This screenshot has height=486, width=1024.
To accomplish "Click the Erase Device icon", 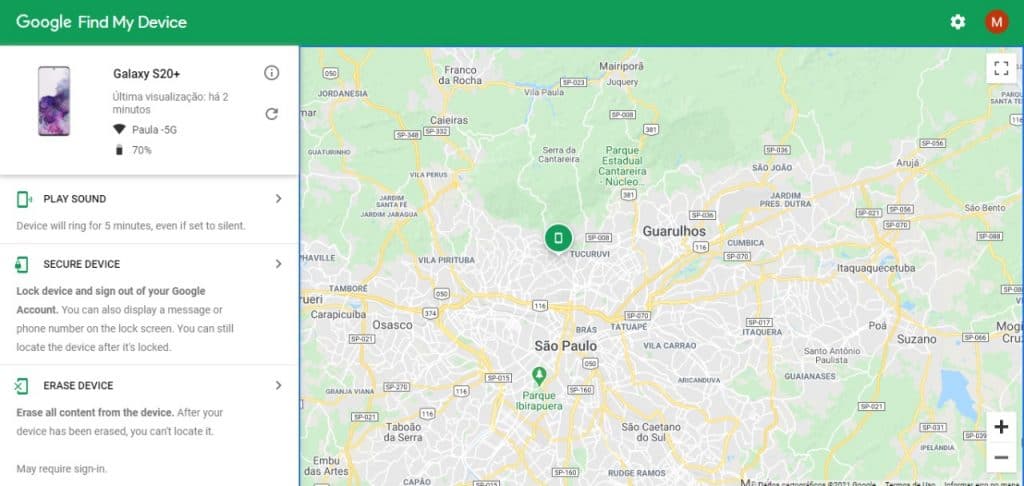I will tap(23, 386).
